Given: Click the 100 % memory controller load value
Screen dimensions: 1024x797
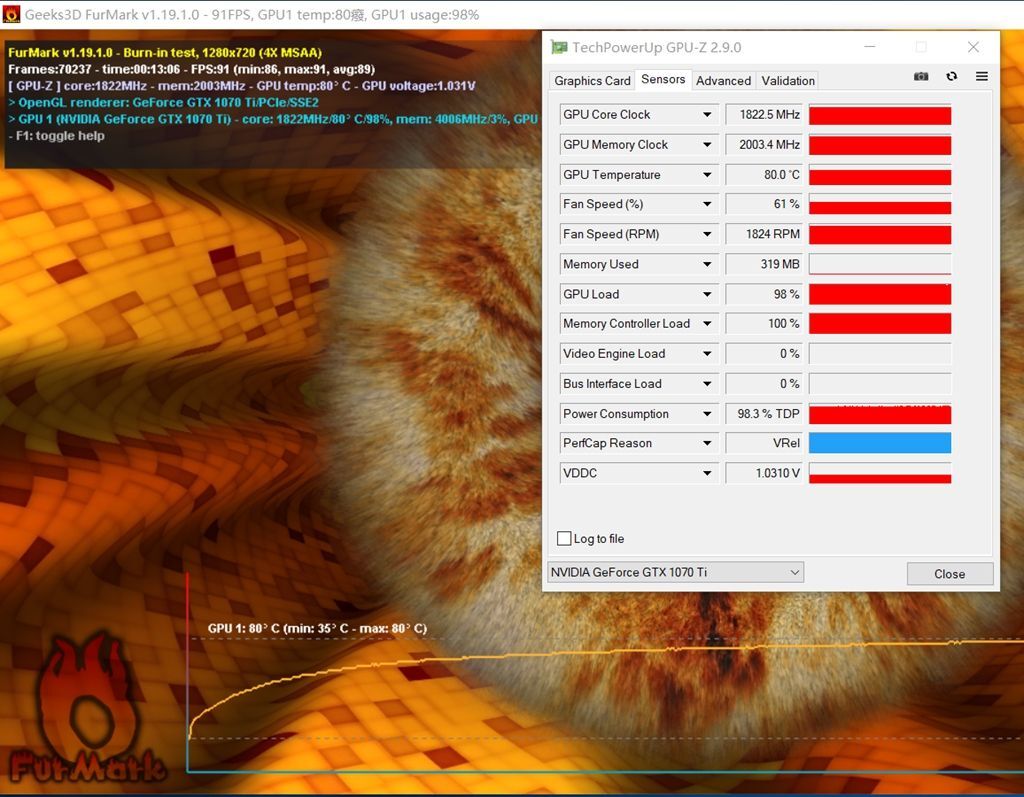Looking at the screenshot, I should (x=764, y=323).
